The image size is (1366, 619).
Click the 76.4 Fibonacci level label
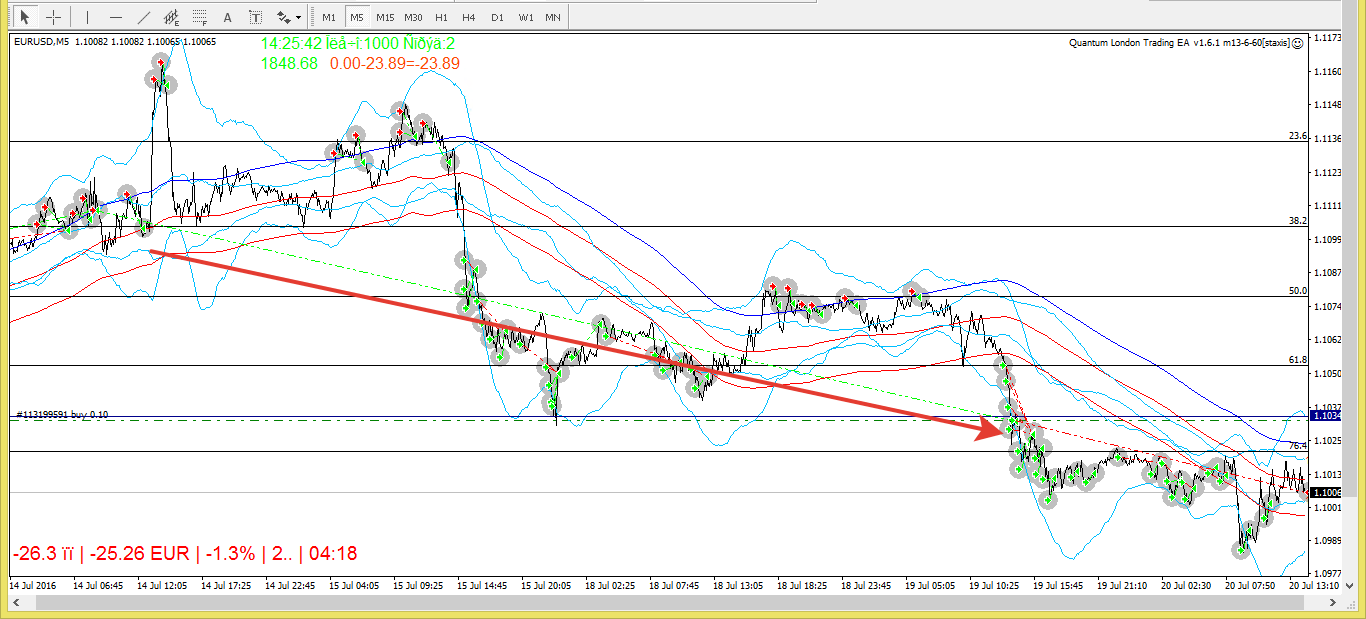click(x=1298, y=445)
